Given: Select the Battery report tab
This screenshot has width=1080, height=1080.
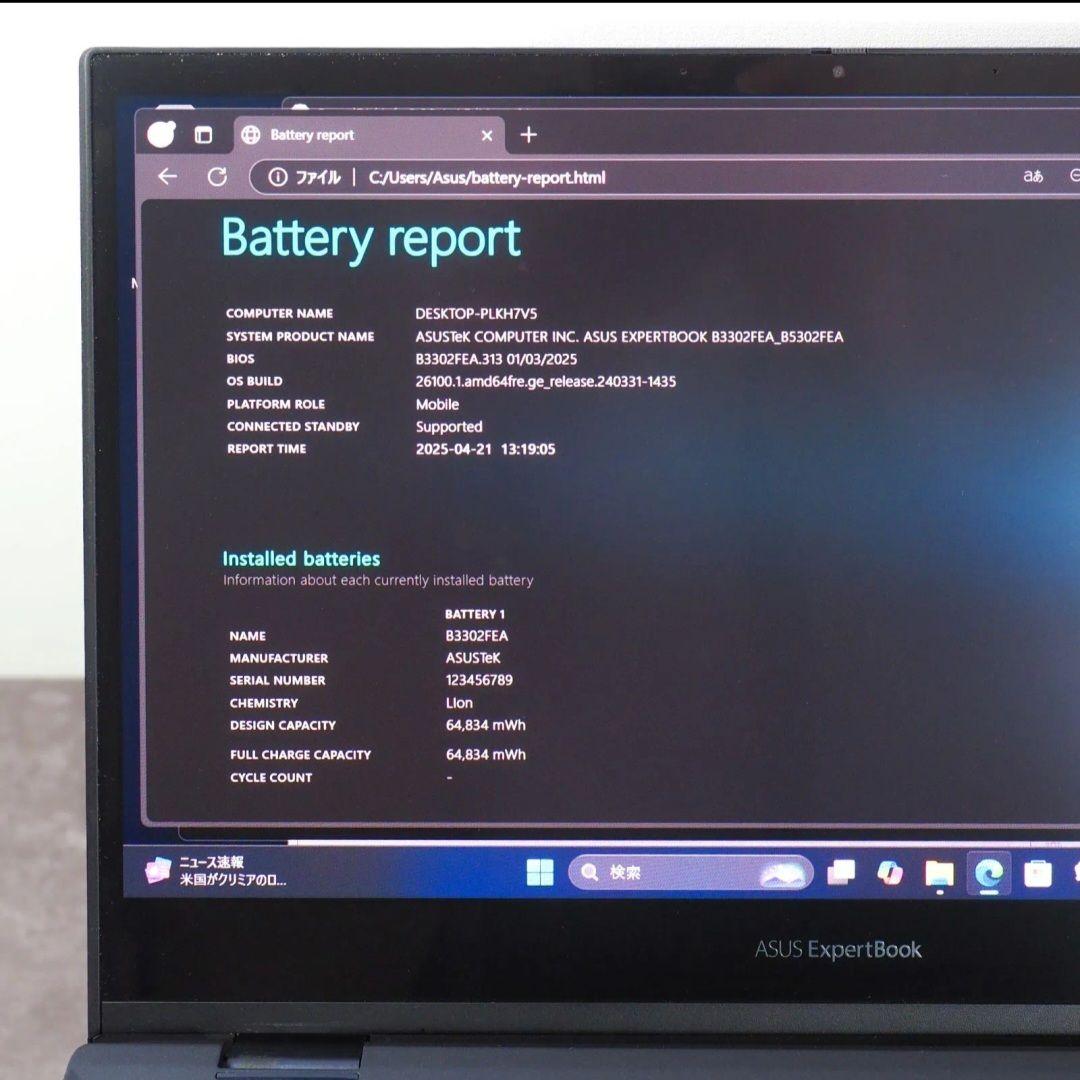Looking at the screenshot, I should pos(368,135).
